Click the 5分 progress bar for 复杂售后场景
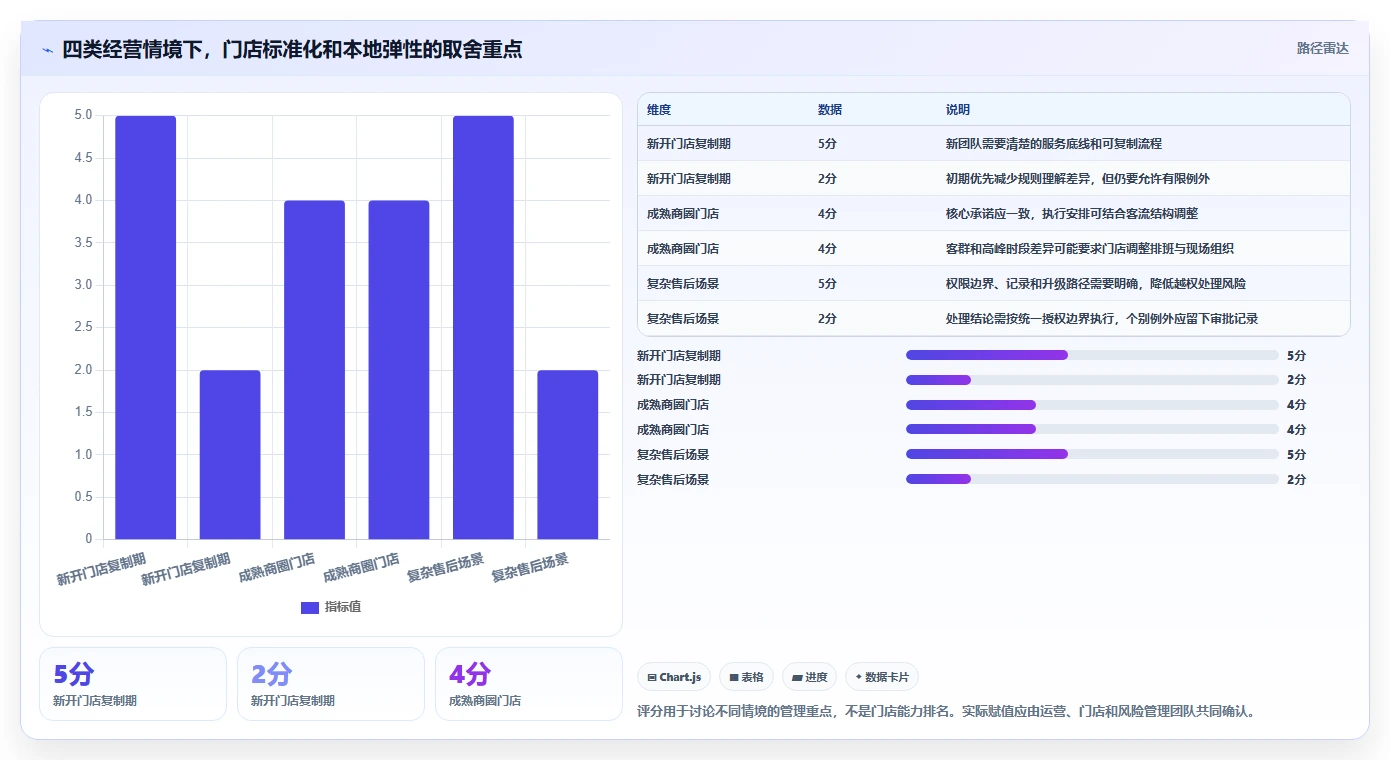Screen dimensions: 1390x760 1092,454
